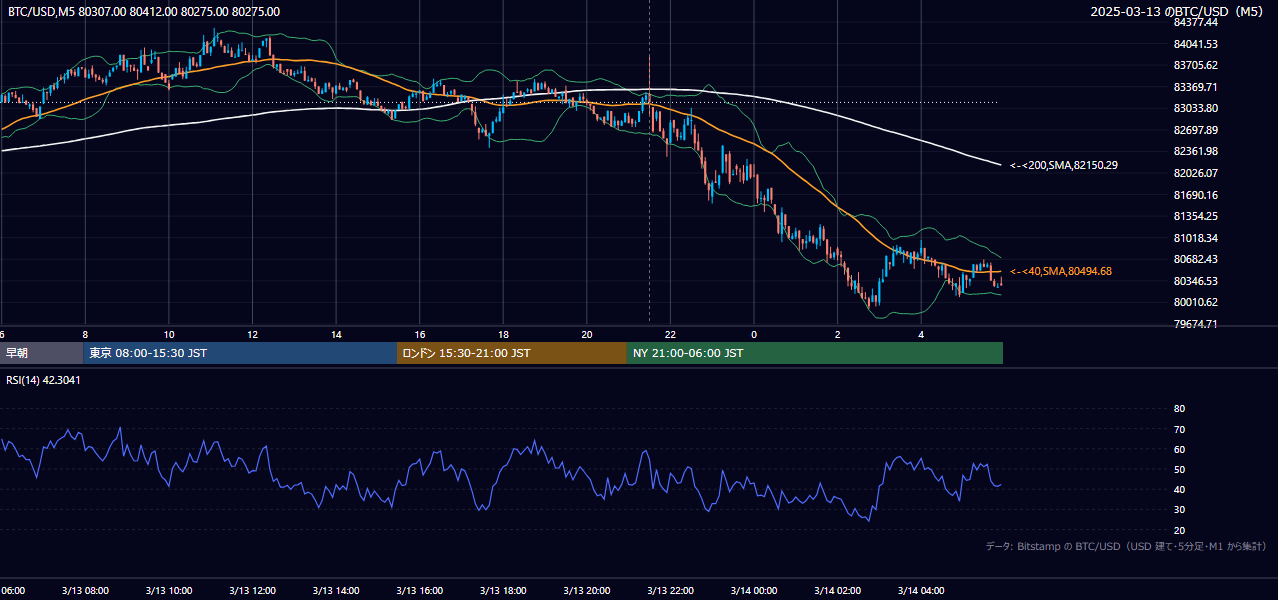The height and width of the screenshot is (600, 1278).
Task: Select the NY 21:00-06:00 JST session bar
Action: [x=815, y=353]
